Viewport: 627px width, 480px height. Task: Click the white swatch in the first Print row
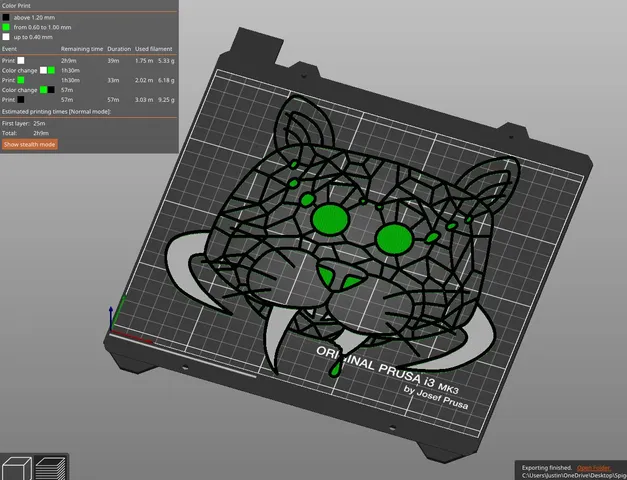coord(21,60)
